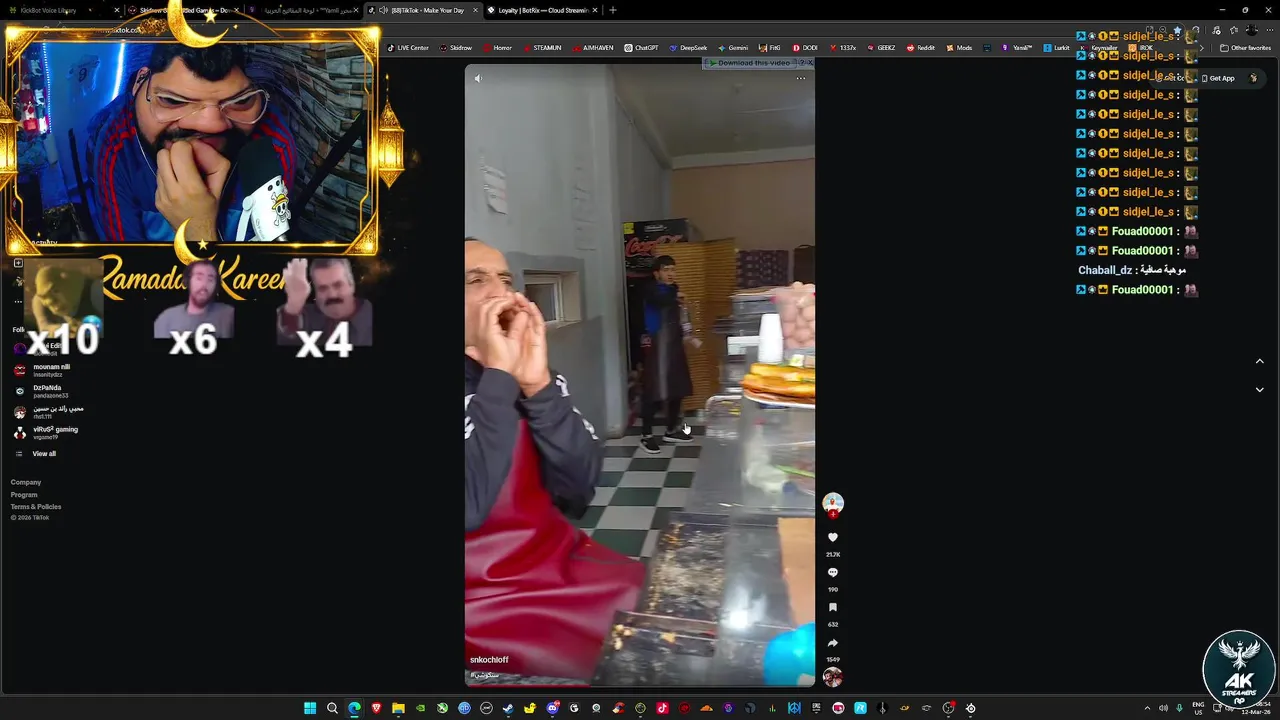The width and height of the screenshot is (1280, 720).
Task: Open the snkochioff username on video
Action: (x=489, y=660)
